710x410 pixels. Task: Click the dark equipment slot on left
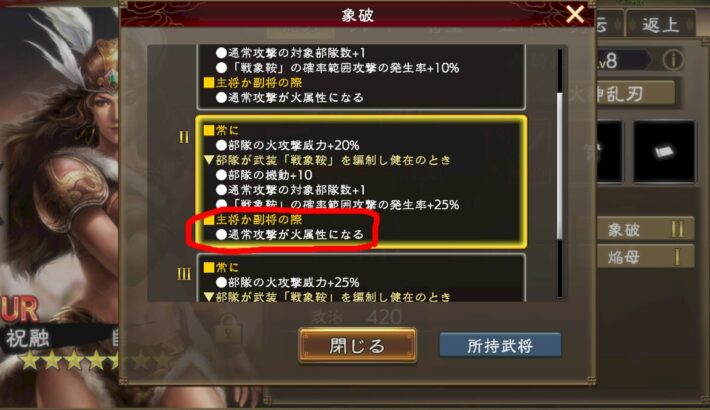[609, 152]
